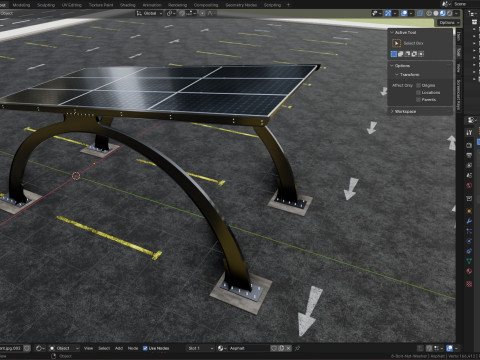Open the shader type Object dropdown
Viewport: 480px width, 360px height.
64,348
